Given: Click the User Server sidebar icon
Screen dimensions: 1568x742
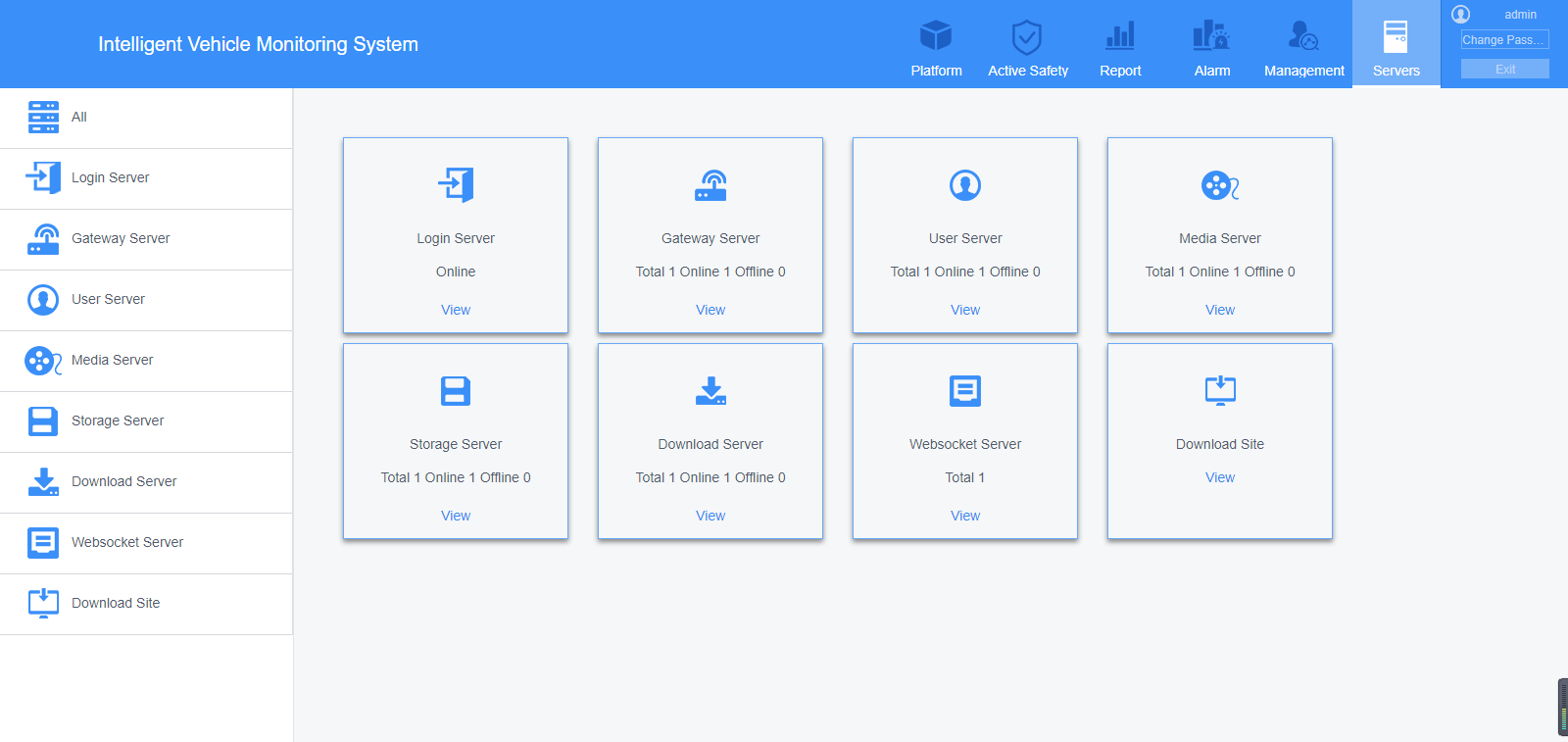Looking at the screenshot, I should pyautogui.click(x=43, y=300).
